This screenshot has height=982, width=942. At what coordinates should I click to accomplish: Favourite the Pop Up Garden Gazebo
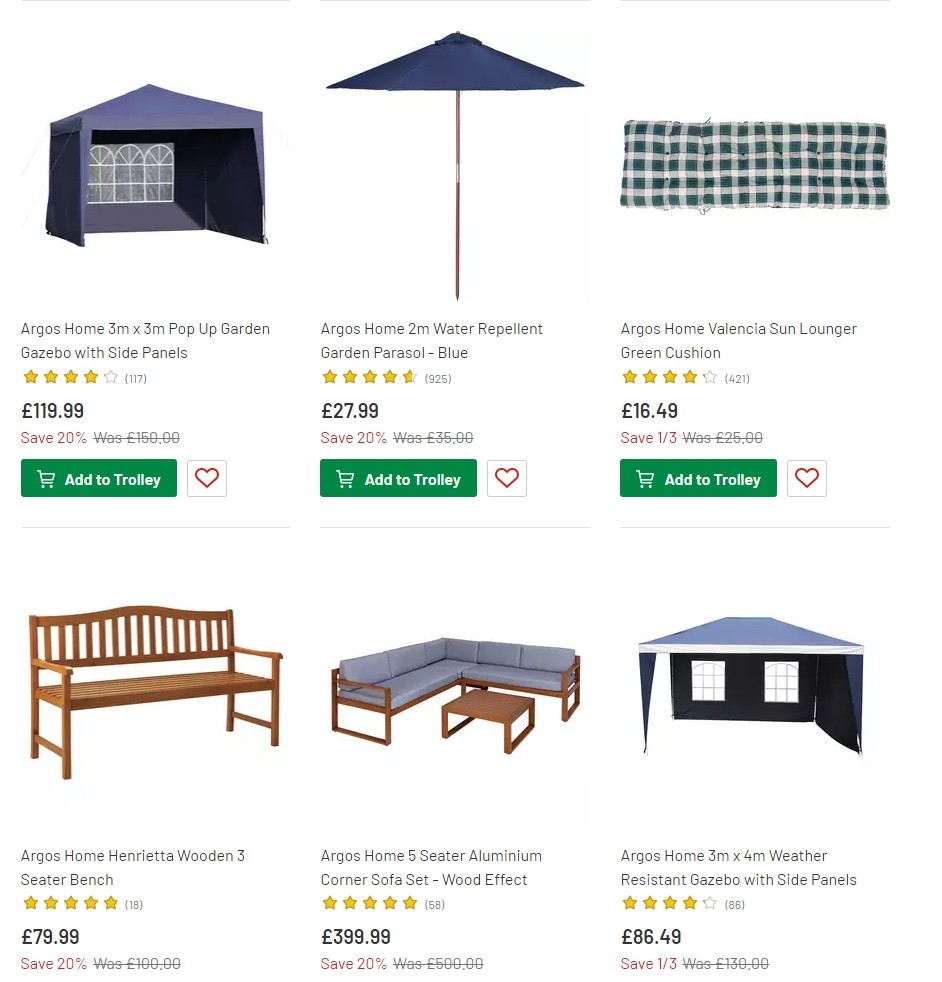tap(207, 478)
